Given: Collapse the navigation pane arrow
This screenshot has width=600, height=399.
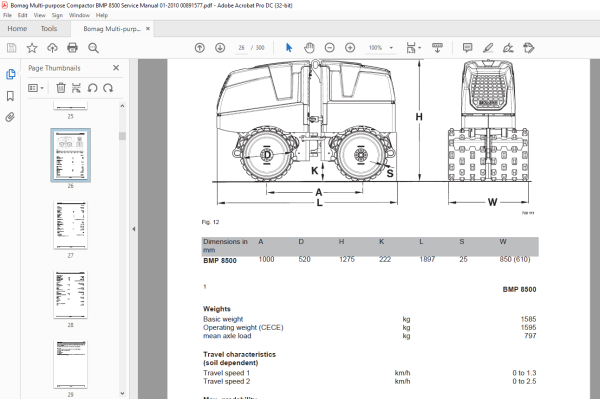Looking at the screenshot, I should [134, 229].
